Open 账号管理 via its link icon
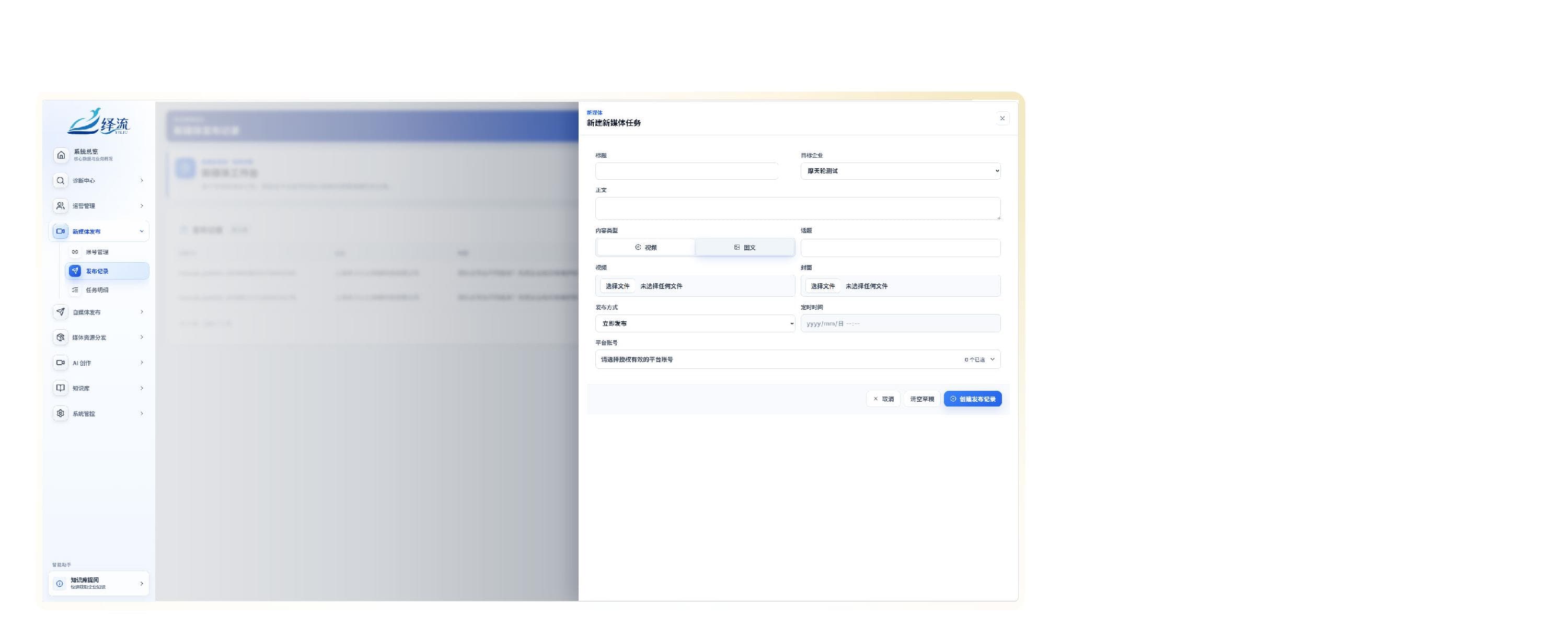This screenshot has height=627, width=1568. point(75,252)
